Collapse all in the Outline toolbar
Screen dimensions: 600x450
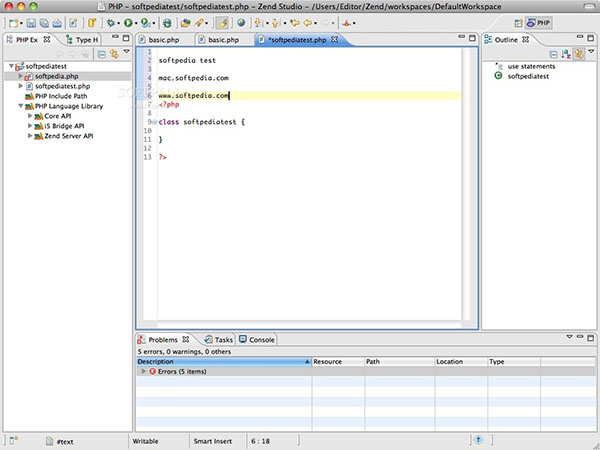pyautogui.click(x=553, y=54)
